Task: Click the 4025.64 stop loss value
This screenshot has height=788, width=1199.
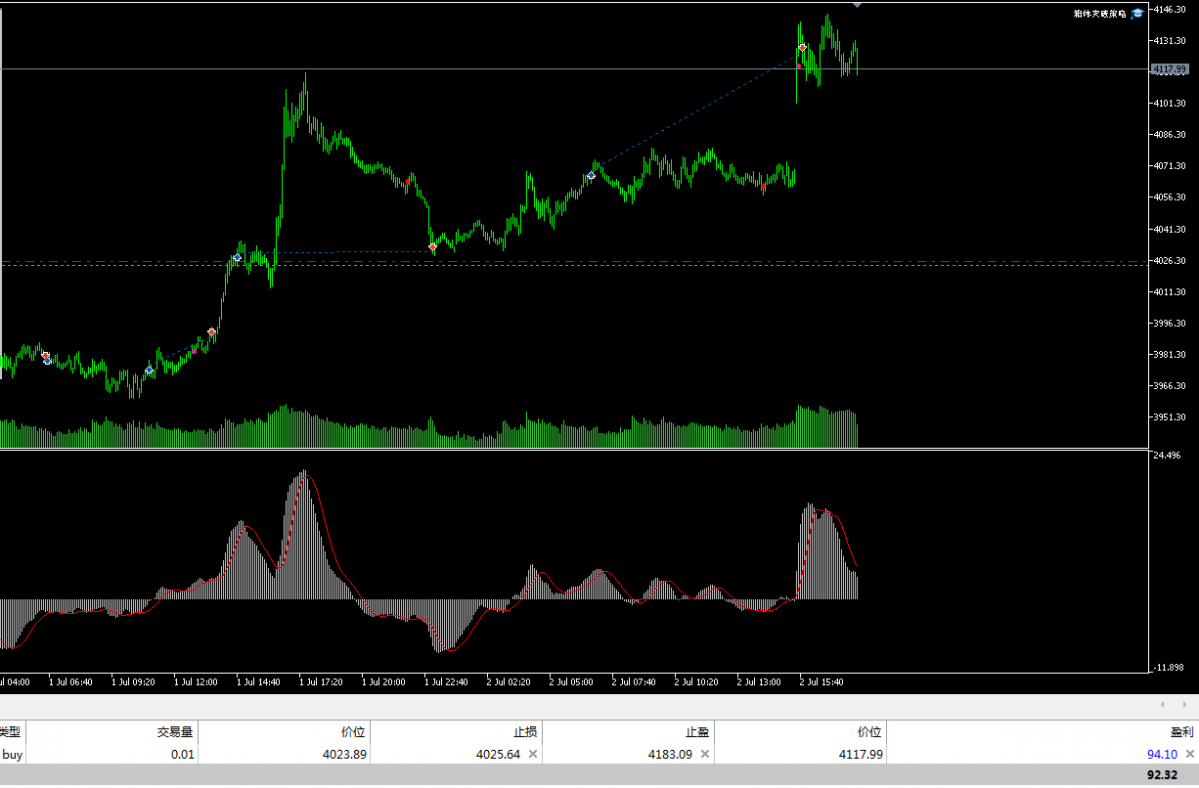Action: coord(498,754)
